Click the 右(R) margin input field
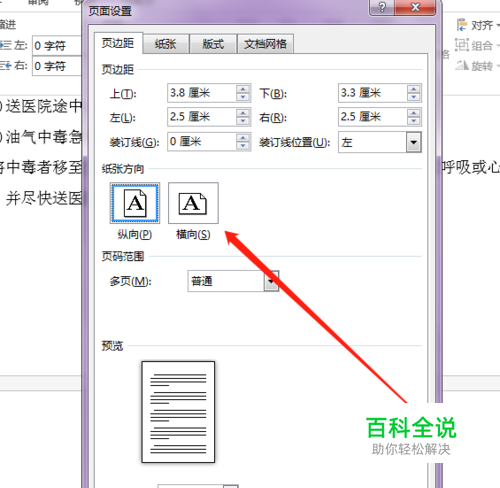The image size is (500, 488). click(x=373, y=117)
